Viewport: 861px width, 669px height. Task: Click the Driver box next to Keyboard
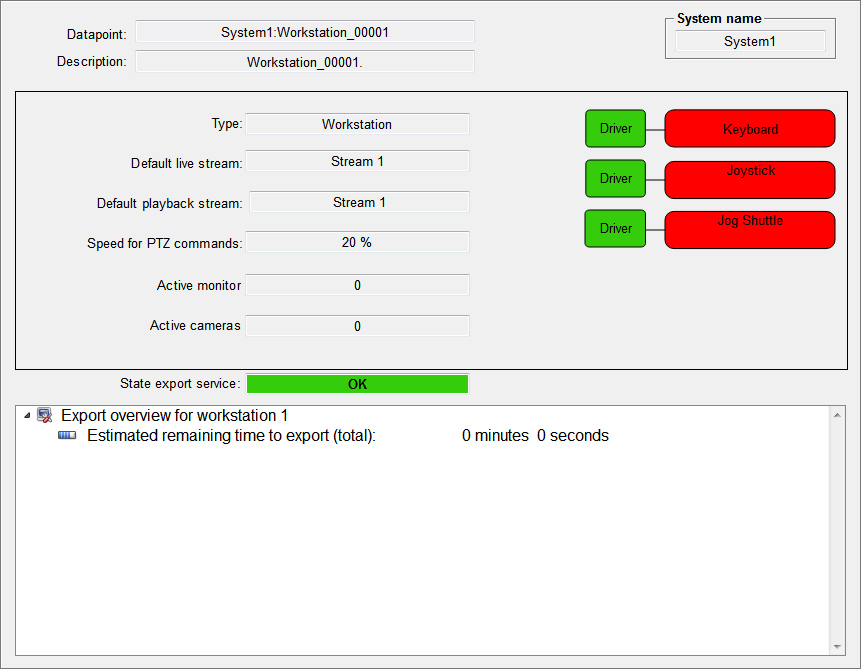point(616,129)
